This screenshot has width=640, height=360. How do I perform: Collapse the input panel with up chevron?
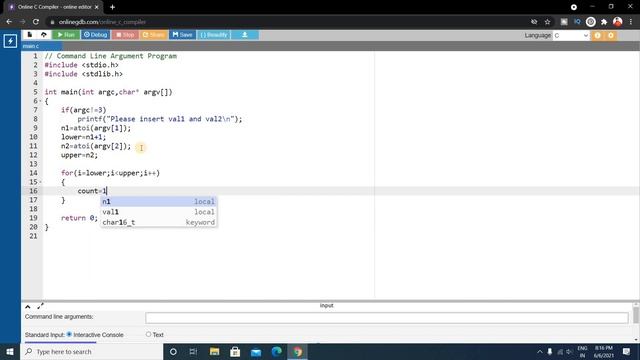coord(28,307)
